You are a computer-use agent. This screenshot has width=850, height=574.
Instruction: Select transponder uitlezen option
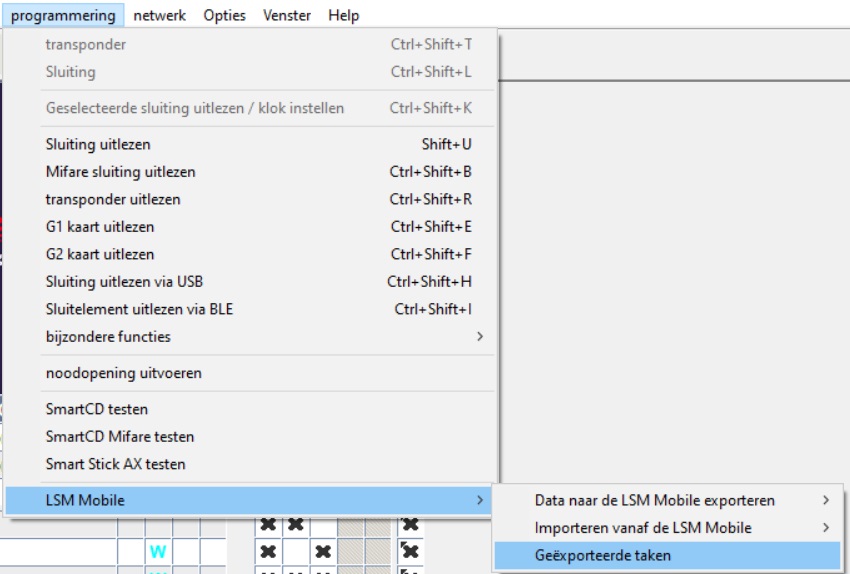pos(112,199)
